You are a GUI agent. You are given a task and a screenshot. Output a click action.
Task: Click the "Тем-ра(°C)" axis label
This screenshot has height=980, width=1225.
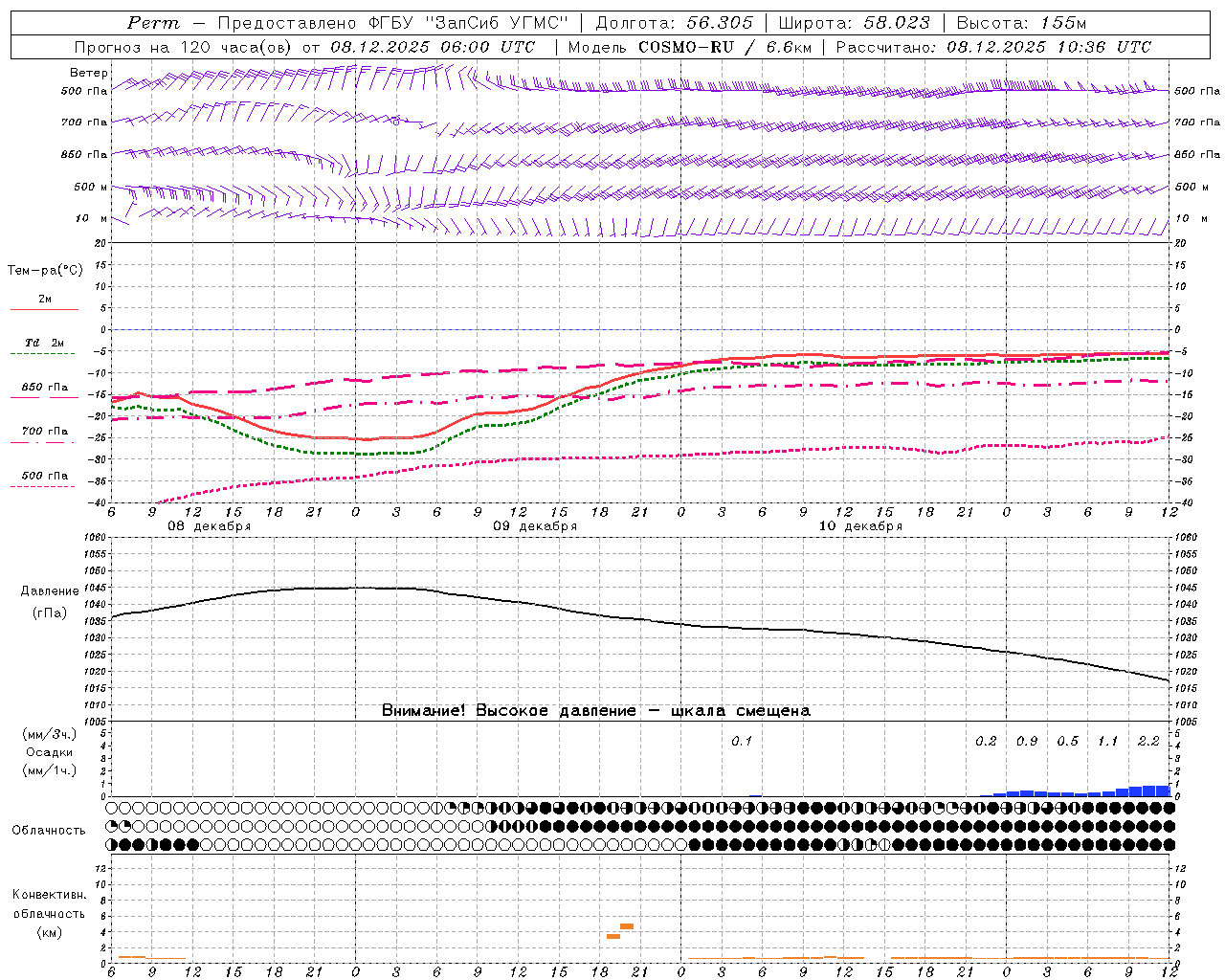coord(45,271)
